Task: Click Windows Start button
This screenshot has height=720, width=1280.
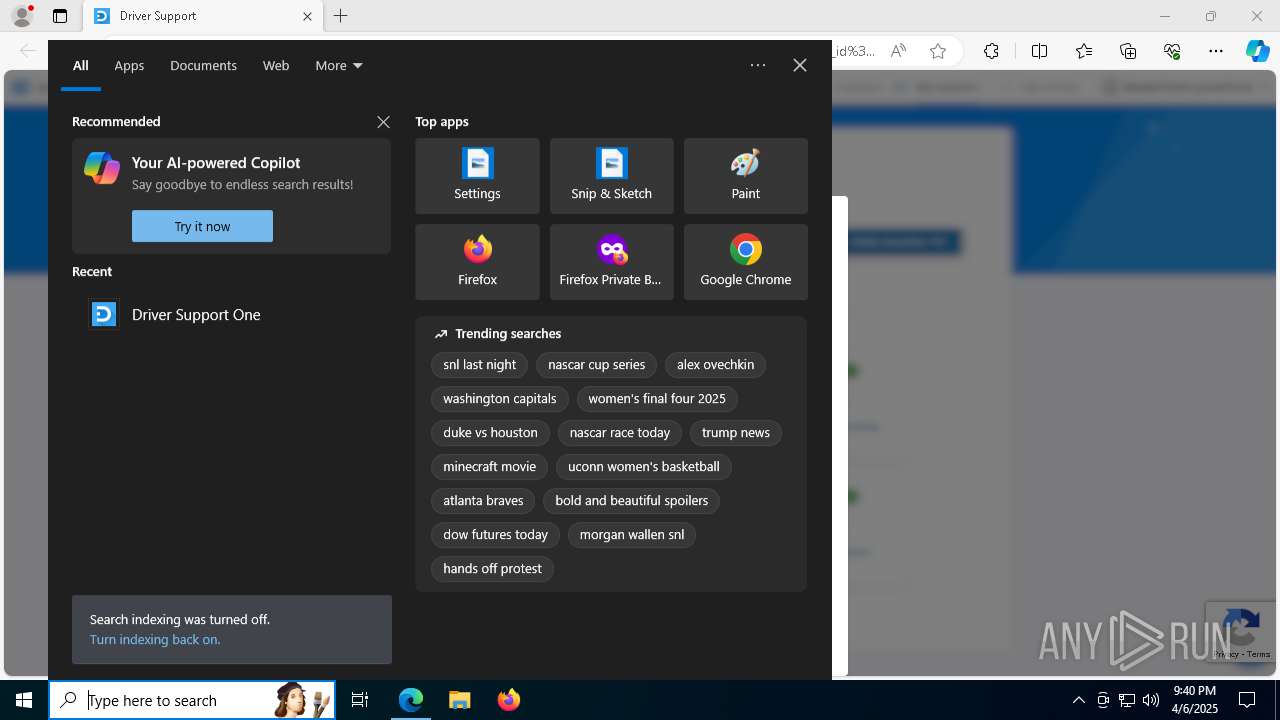Action: [x=24, y=700]
